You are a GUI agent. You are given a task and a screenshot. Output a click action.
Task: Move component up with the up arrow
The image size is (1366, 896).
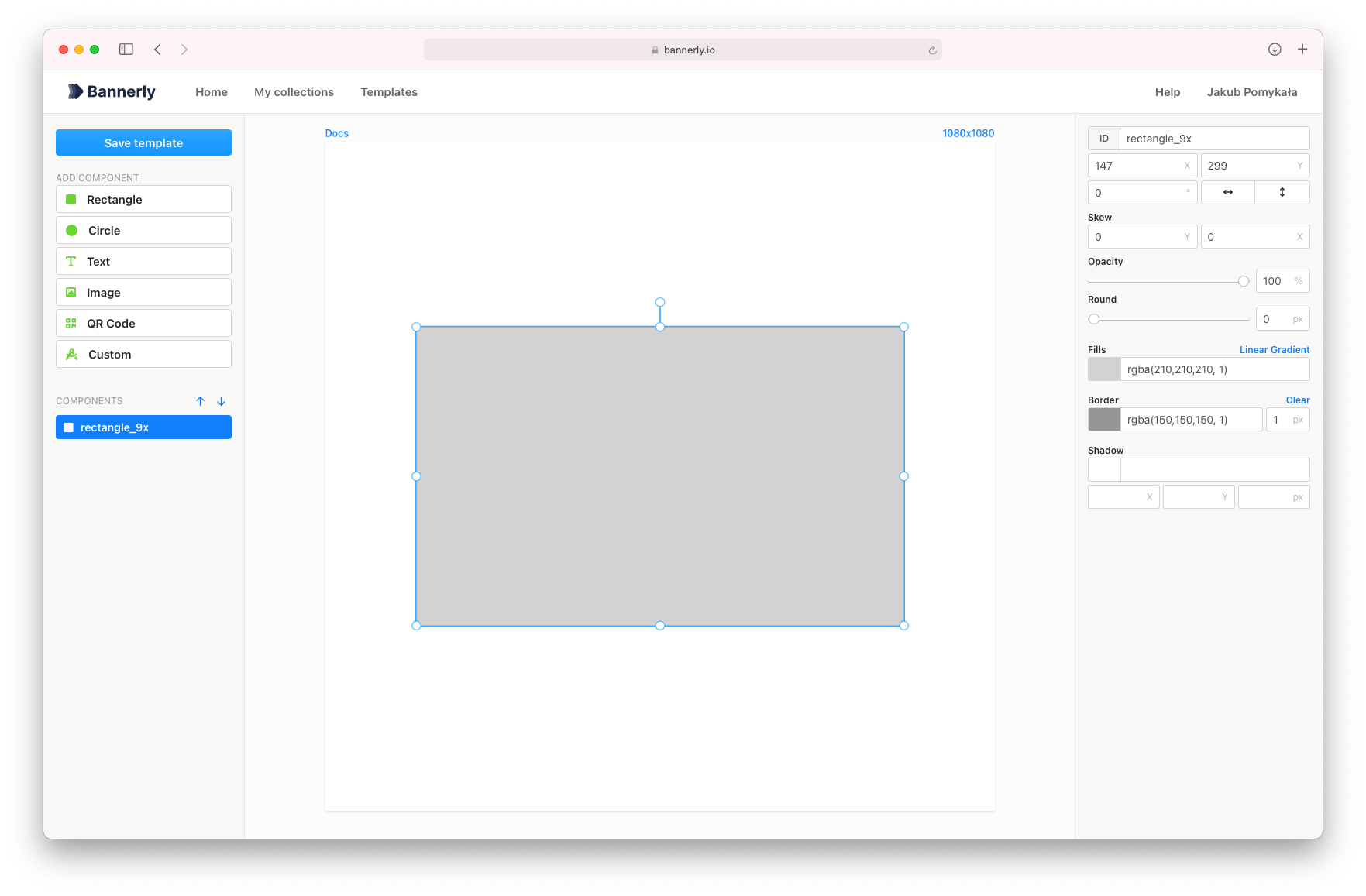click(x=200, y=401)
